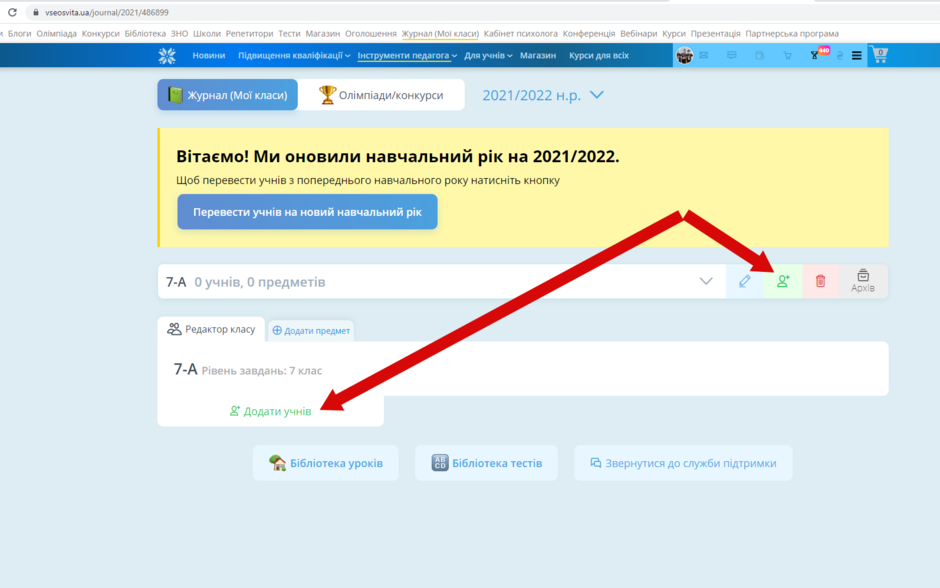This screenshot has width=940, height=588.
Task: Open Партнерська програма link
Action: (792, 34)
